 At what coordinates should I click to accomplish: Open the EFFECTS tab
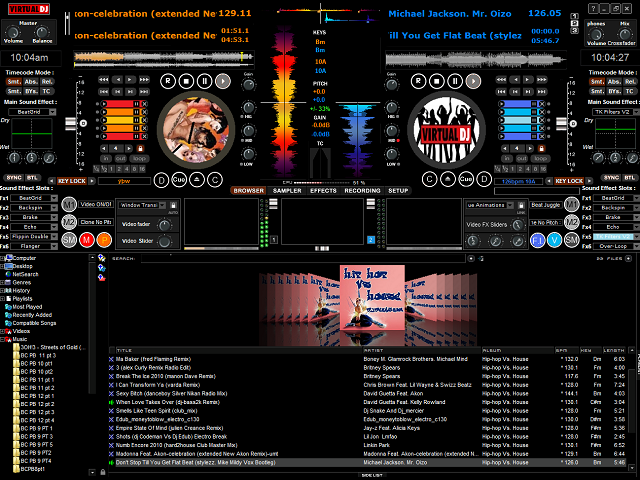pos(323,191)
